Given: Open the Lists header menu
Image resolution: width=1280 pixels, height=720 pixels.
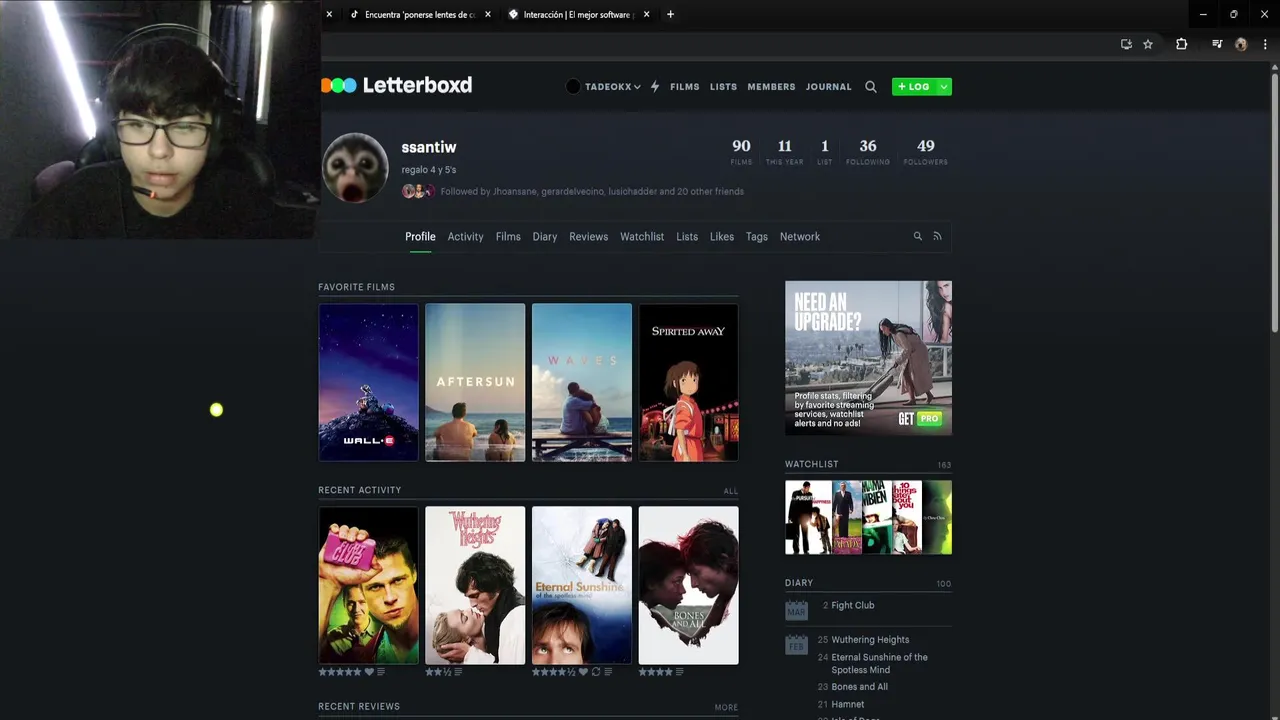Looking at the screenshot, I should pyautogui.click(x=723, y=87).
